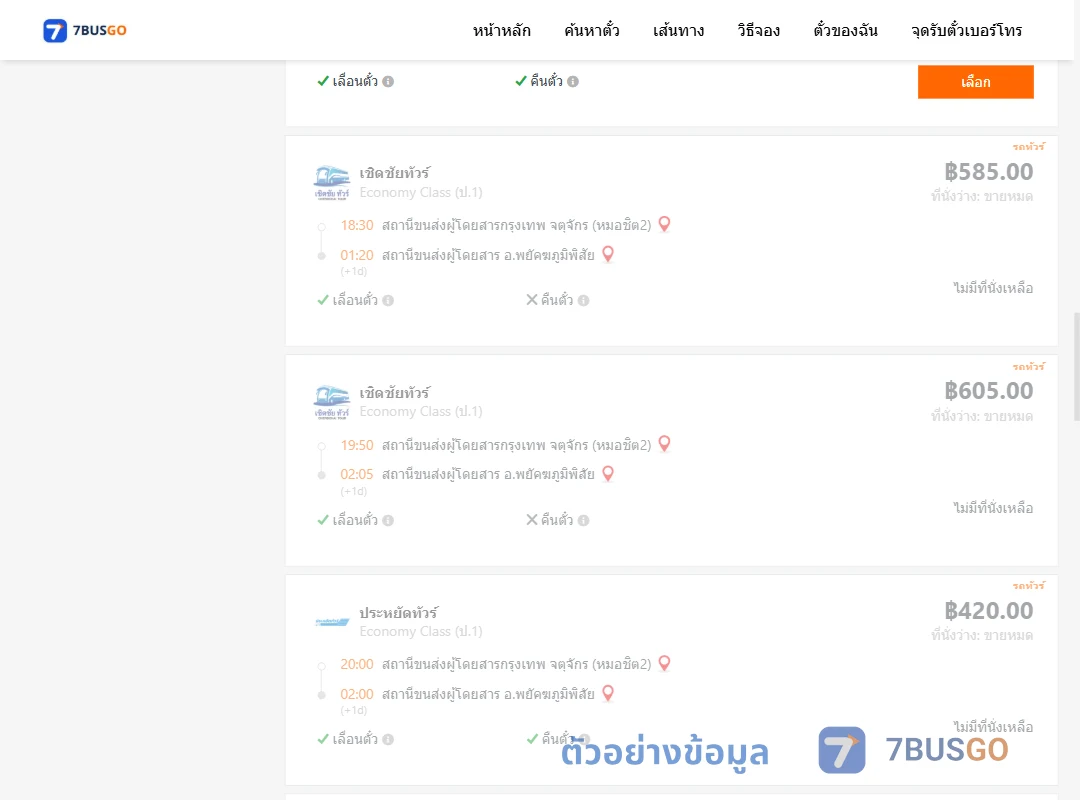Open map pin for 02:00 arrival station
This screenshot has height=800, width=1080.
click(x=608, y=693)
